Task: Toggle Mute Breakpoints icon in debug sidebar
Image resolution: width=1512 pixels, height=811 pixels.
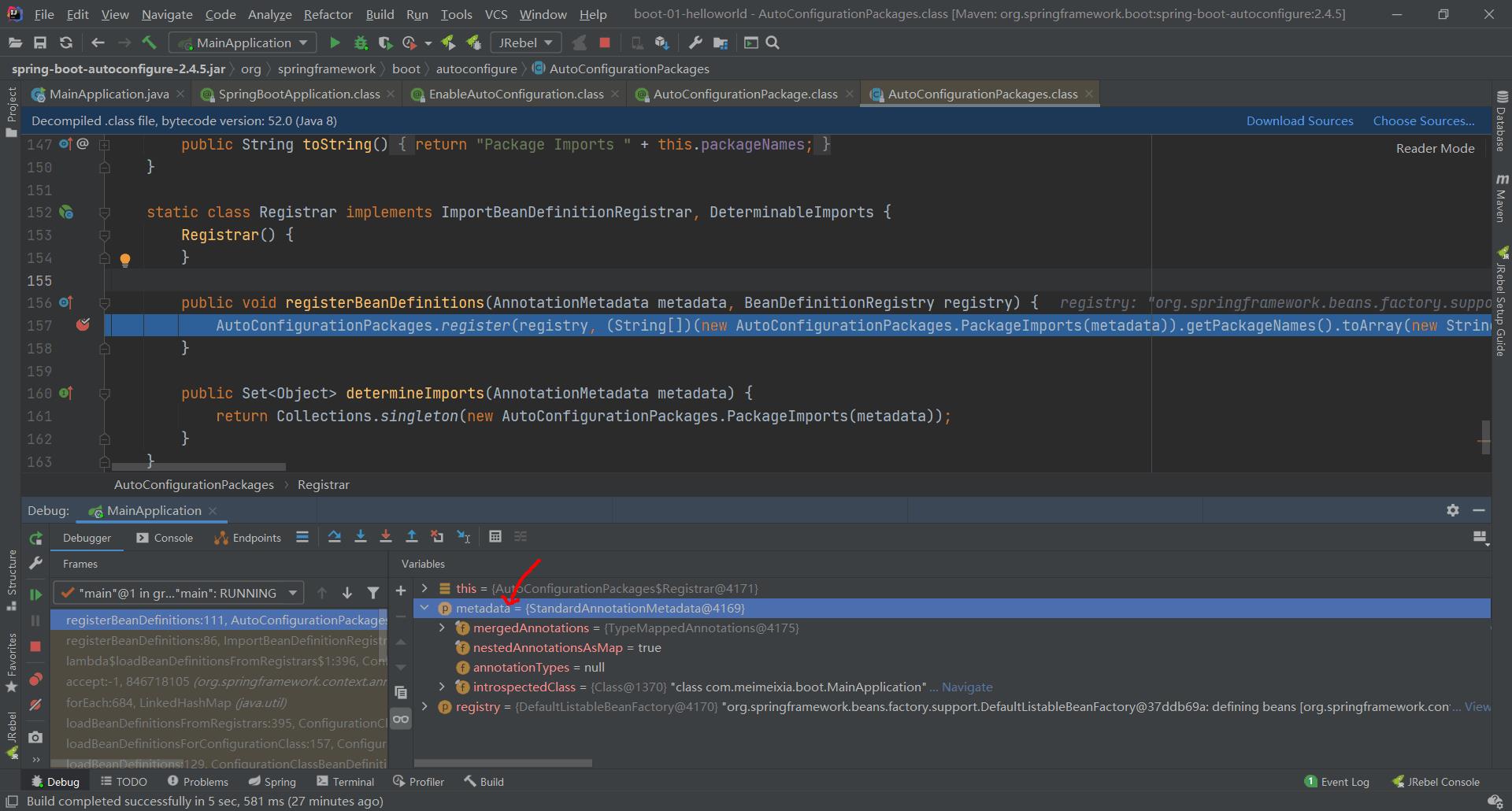Action: 35,705
